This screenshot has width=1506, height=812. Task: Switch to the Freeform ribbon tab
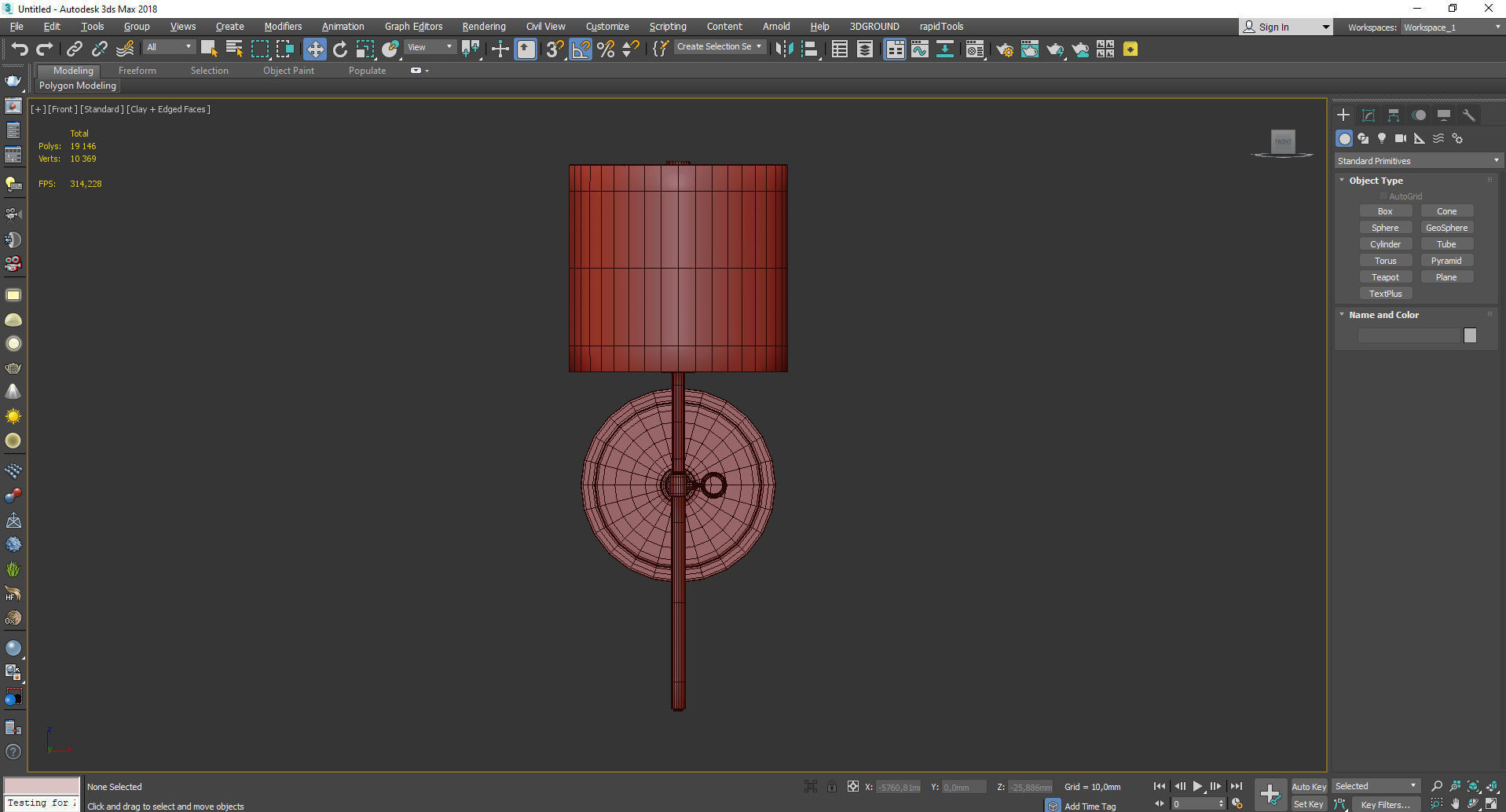(x=137, y=71)
